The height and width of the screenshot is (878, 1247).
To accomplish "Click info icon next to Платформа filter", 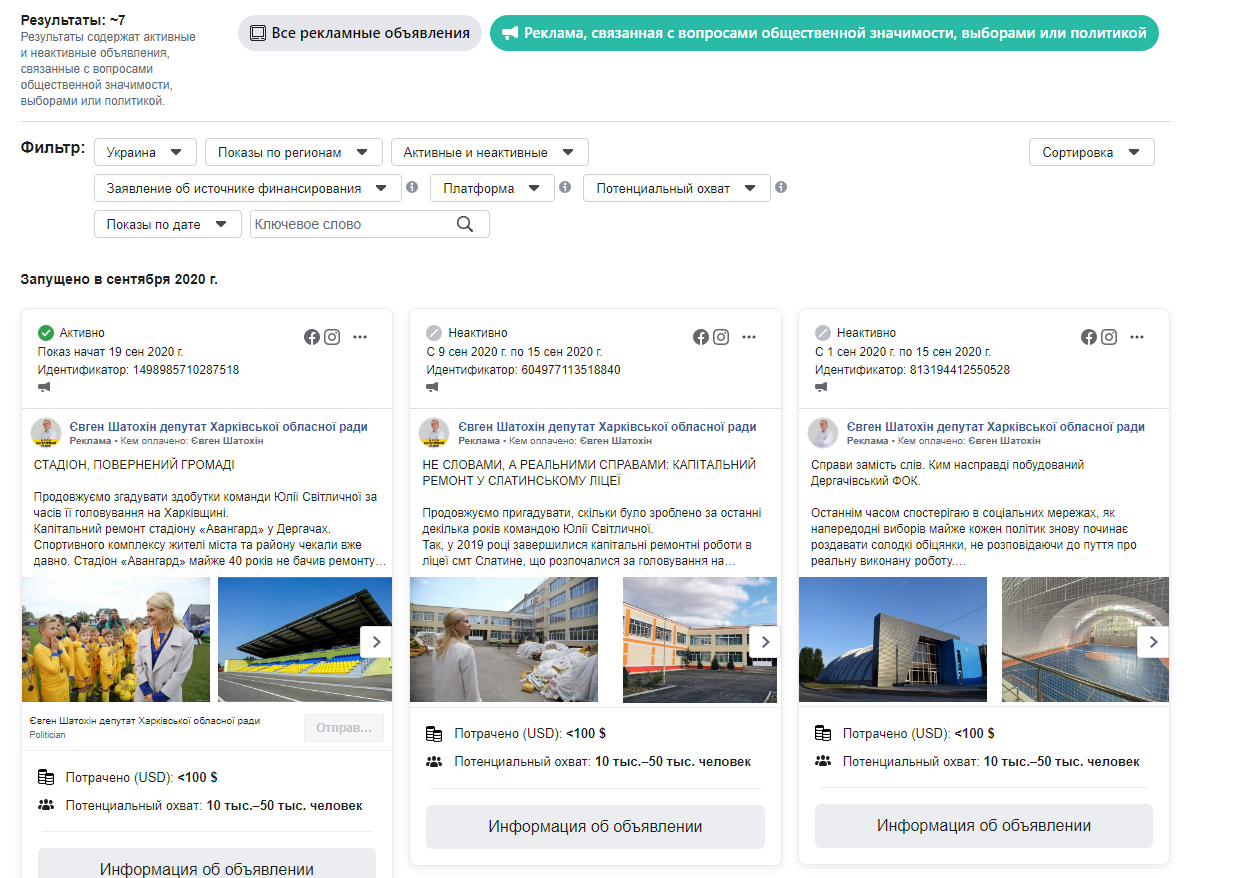I will click(x=565, y=187).
